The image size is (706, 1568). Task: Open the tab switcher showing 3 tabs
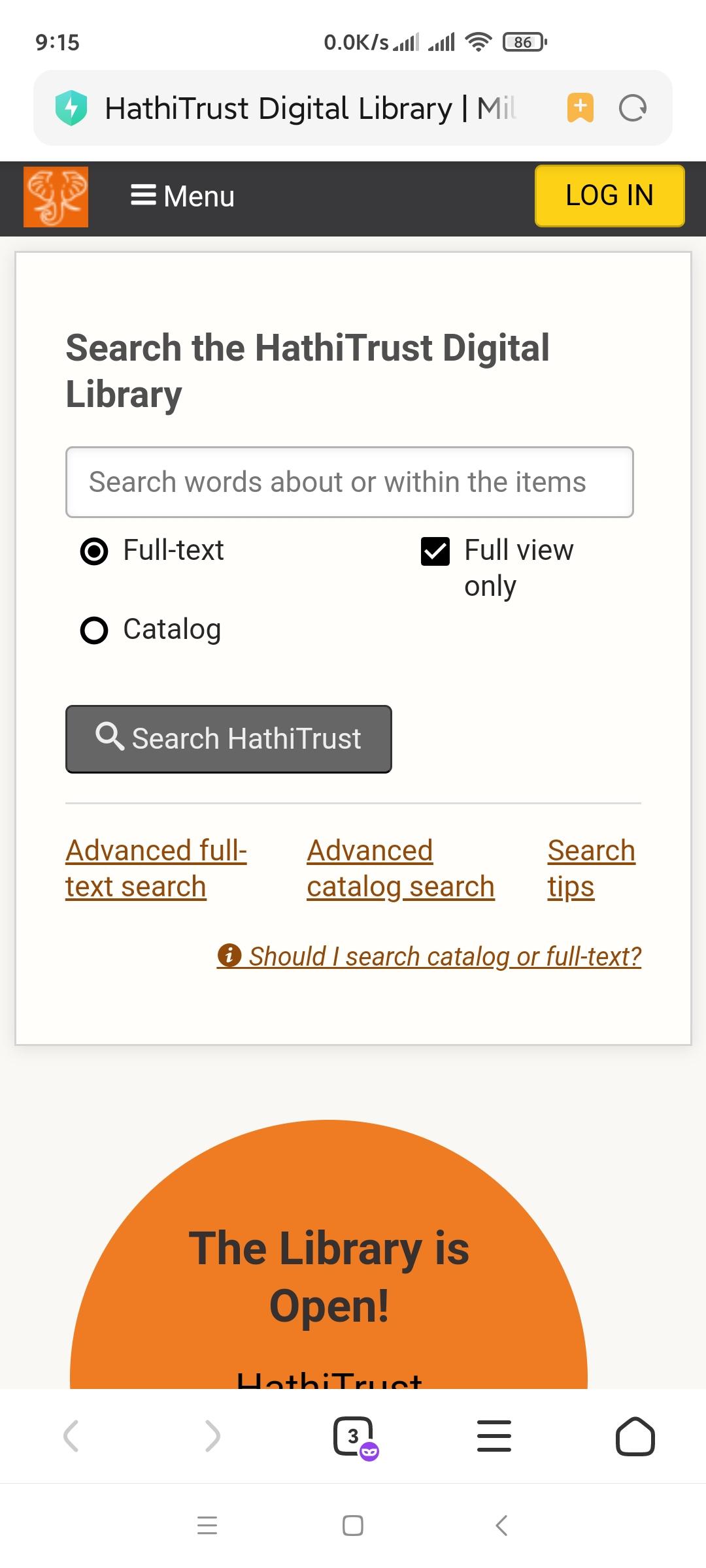(x=354, y=1436)
